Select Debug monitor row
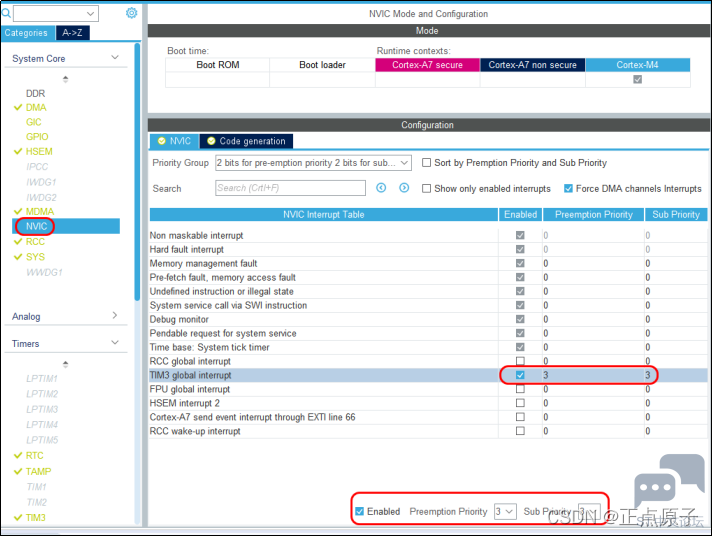Image resolution: width=713 pixels, height=537 pixels. click(428, 319)
